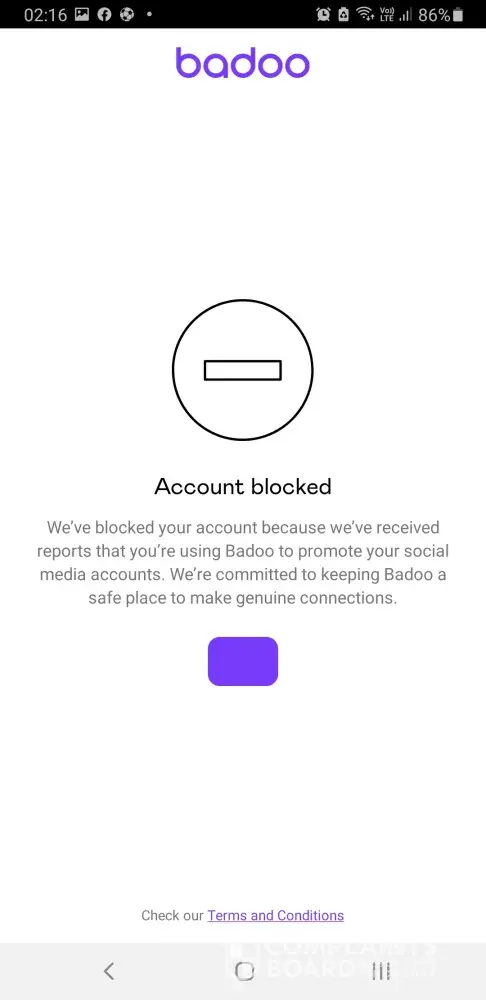Viewport: 486px width, 1000px height.
Task: Tap the blocked account explanation paragraph
Action: (242, 563)
